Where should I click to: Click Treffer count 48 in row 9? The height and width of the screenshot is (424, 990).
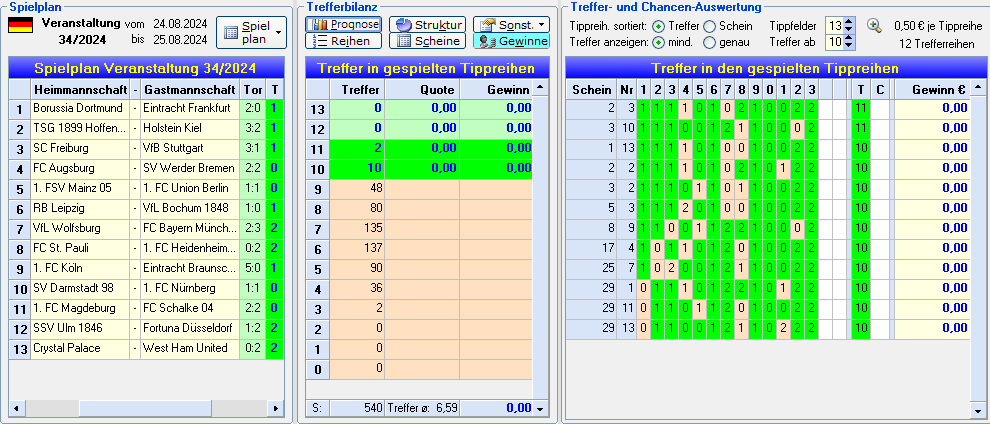point(357,189)
